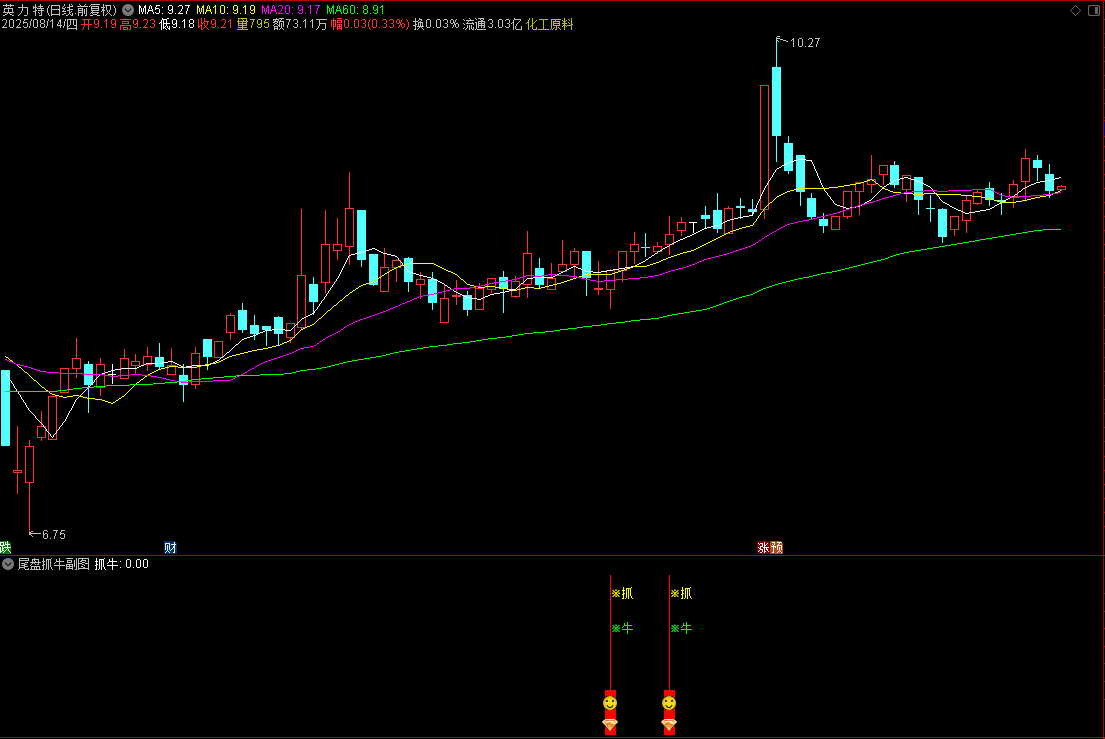Click the low price 低9.18
Image resolution: width=1105 pixels, height=739 pixels.
click(x=177, y=24)
